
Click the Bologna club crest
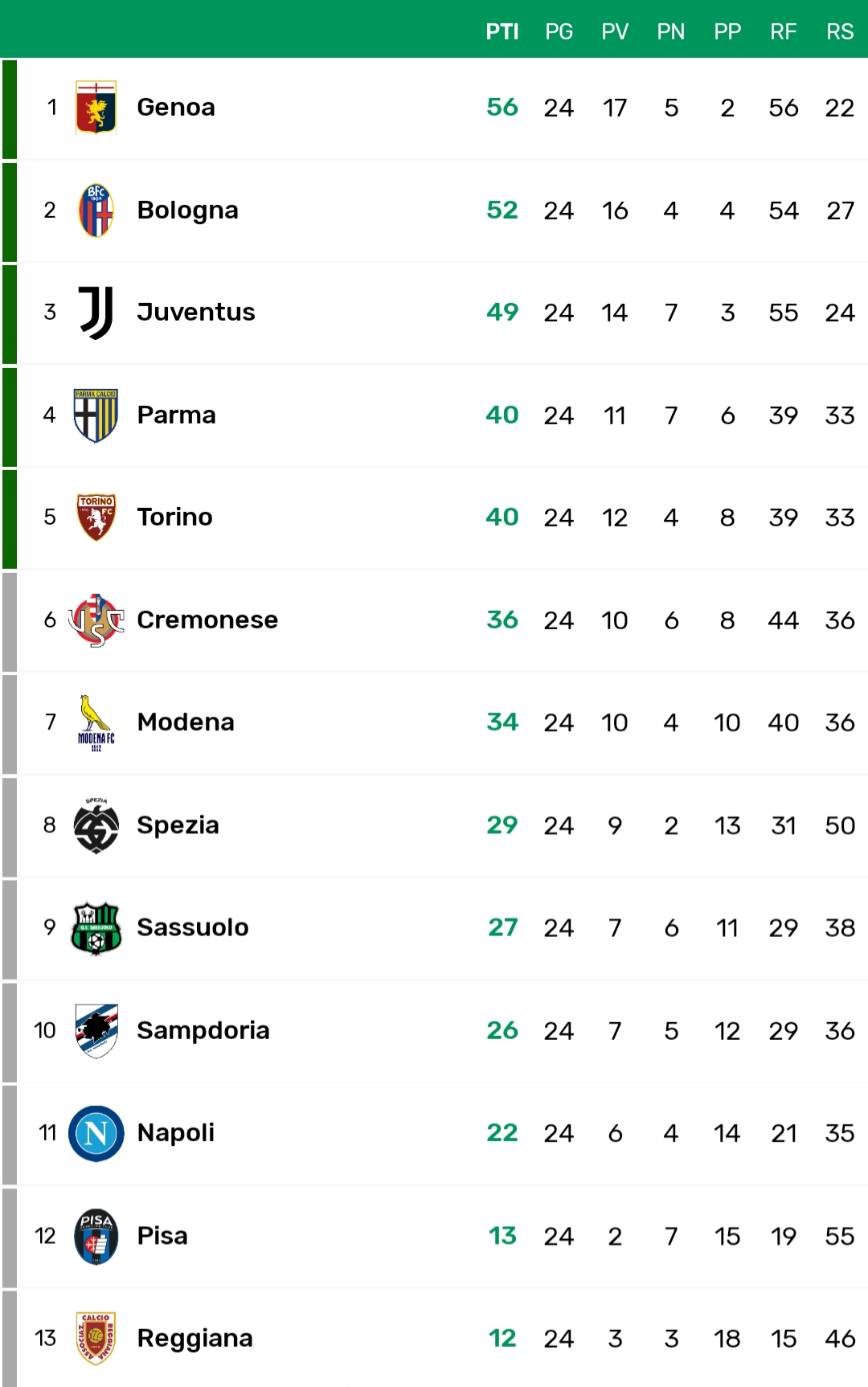[x=96, y=211]
